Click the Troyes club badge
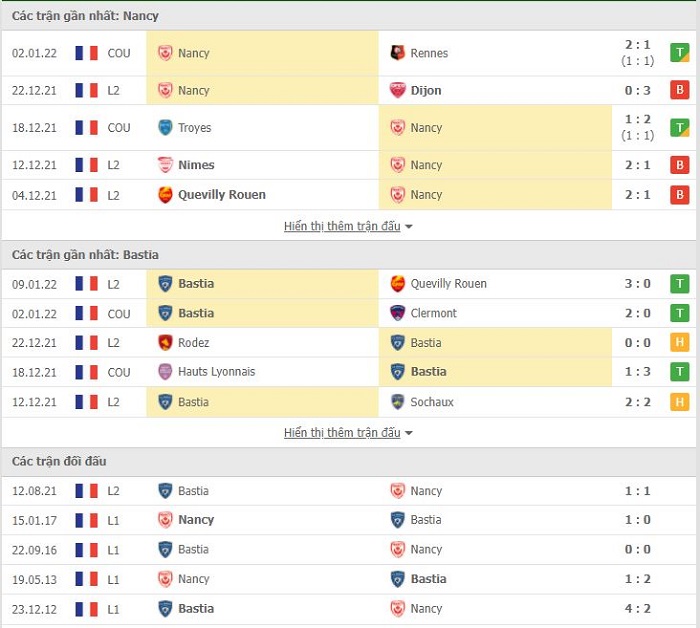The width and height of the screenshot is (700, 628). click(165, 128)
